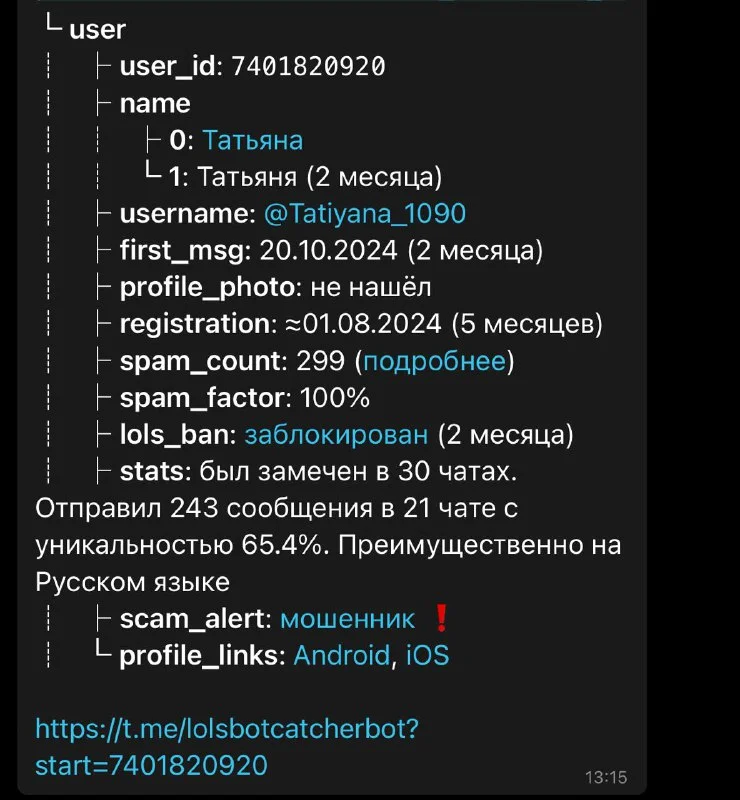Open the Android profile link

(x=340, y=656)
